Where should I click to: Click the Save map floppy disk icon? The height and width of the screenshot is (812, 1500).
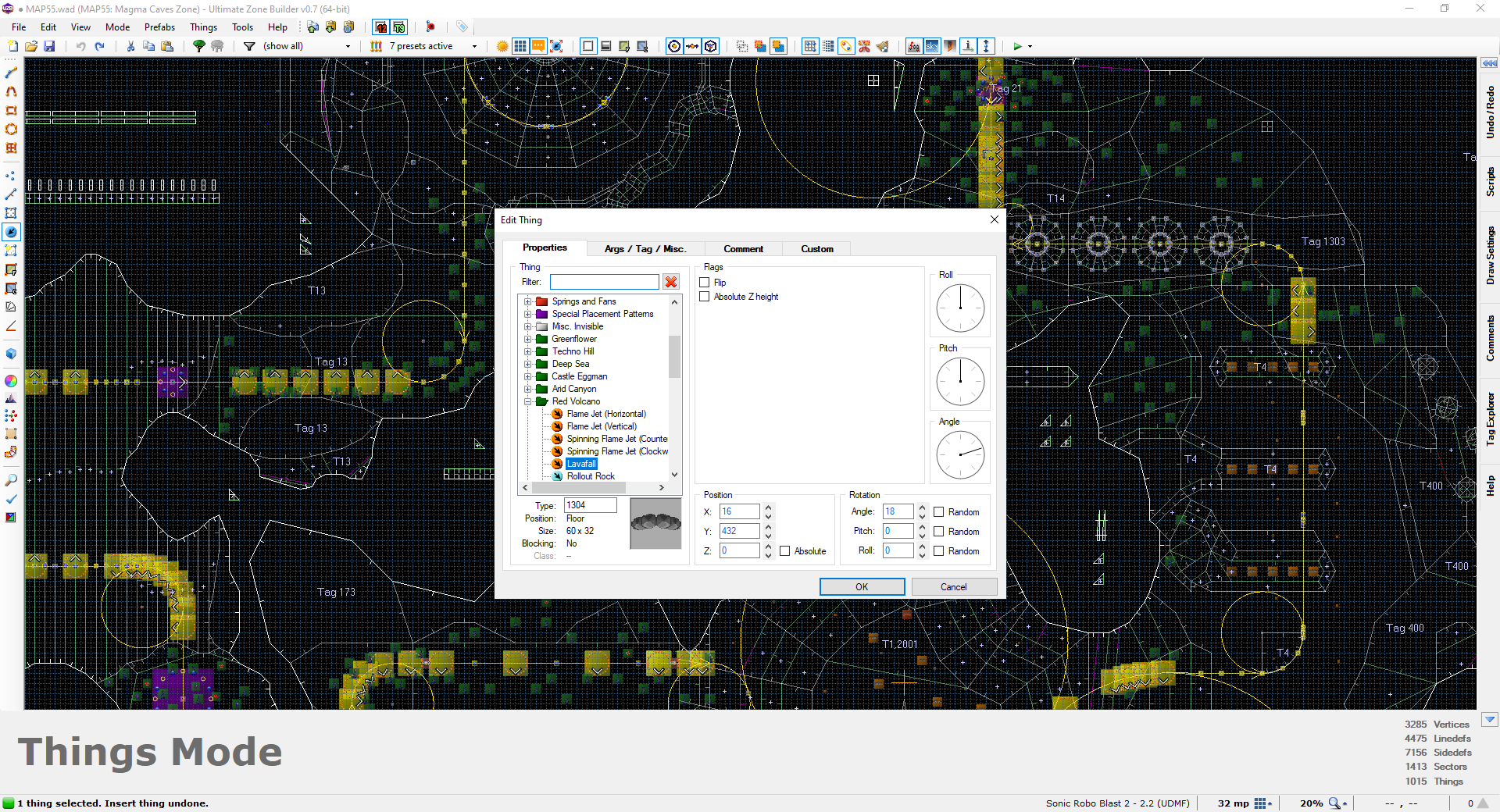(x=49, y=46)
